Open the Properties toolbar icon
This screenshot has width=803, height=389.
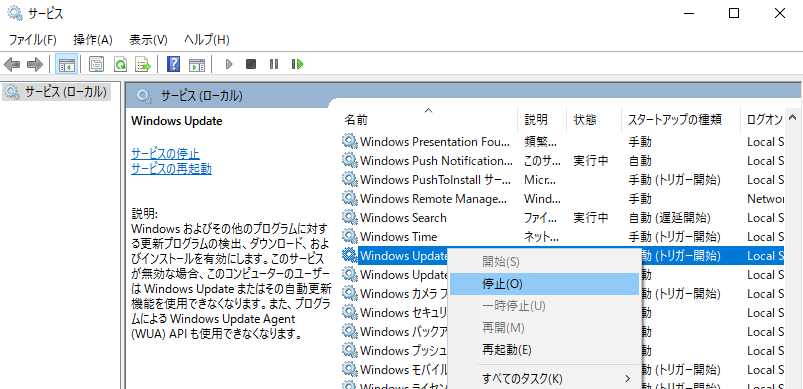click(x=96, y=64)
